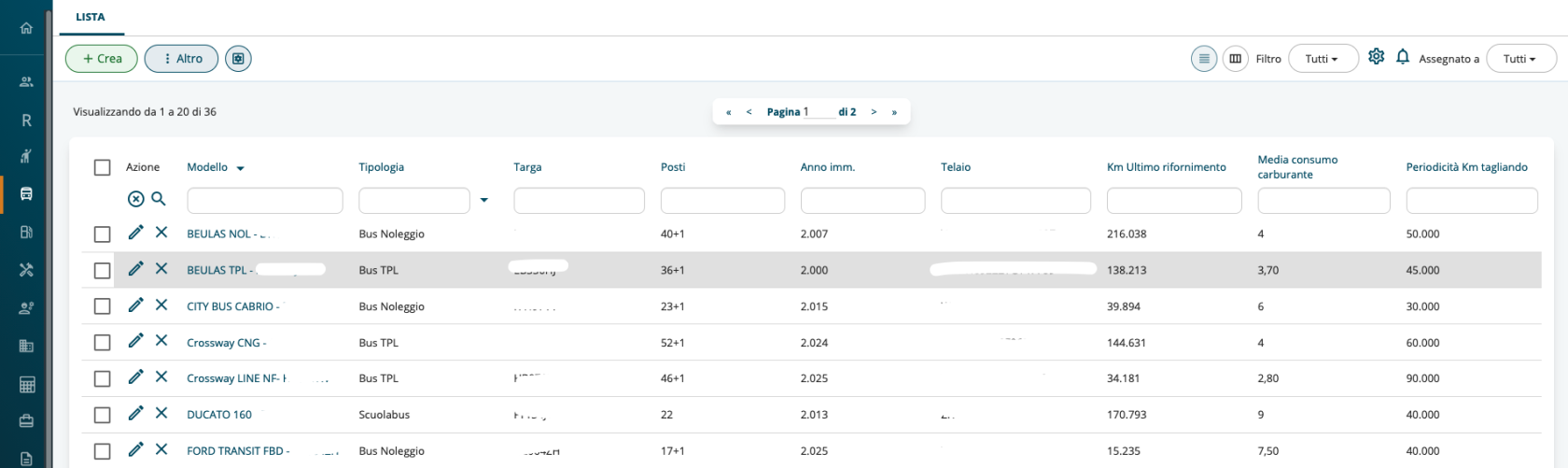Open the people group icon in sidebar
The image size is (1568, 468).
pos(26,82)
